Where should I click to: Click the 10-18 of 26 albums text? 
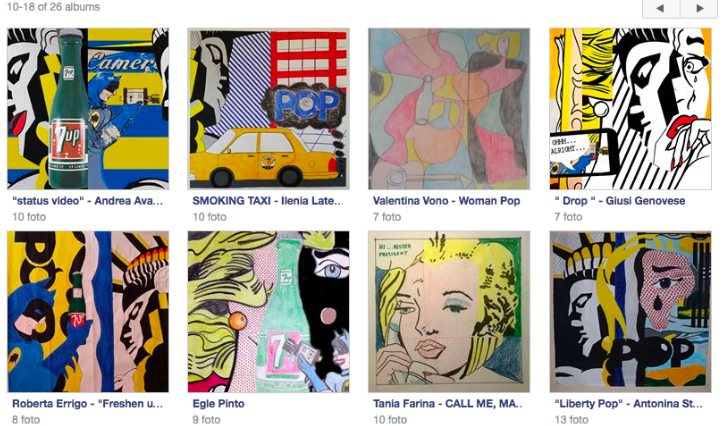click(x=54, y=7)
